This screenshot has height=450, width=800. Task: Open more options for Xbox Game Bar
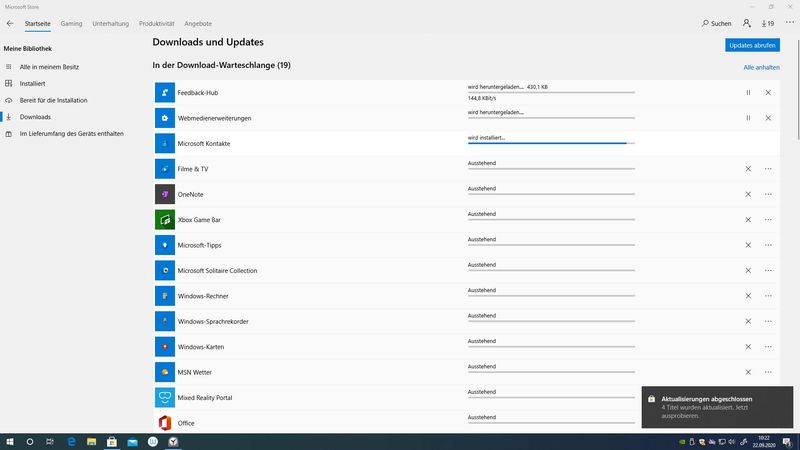click(x=768, y=220)
